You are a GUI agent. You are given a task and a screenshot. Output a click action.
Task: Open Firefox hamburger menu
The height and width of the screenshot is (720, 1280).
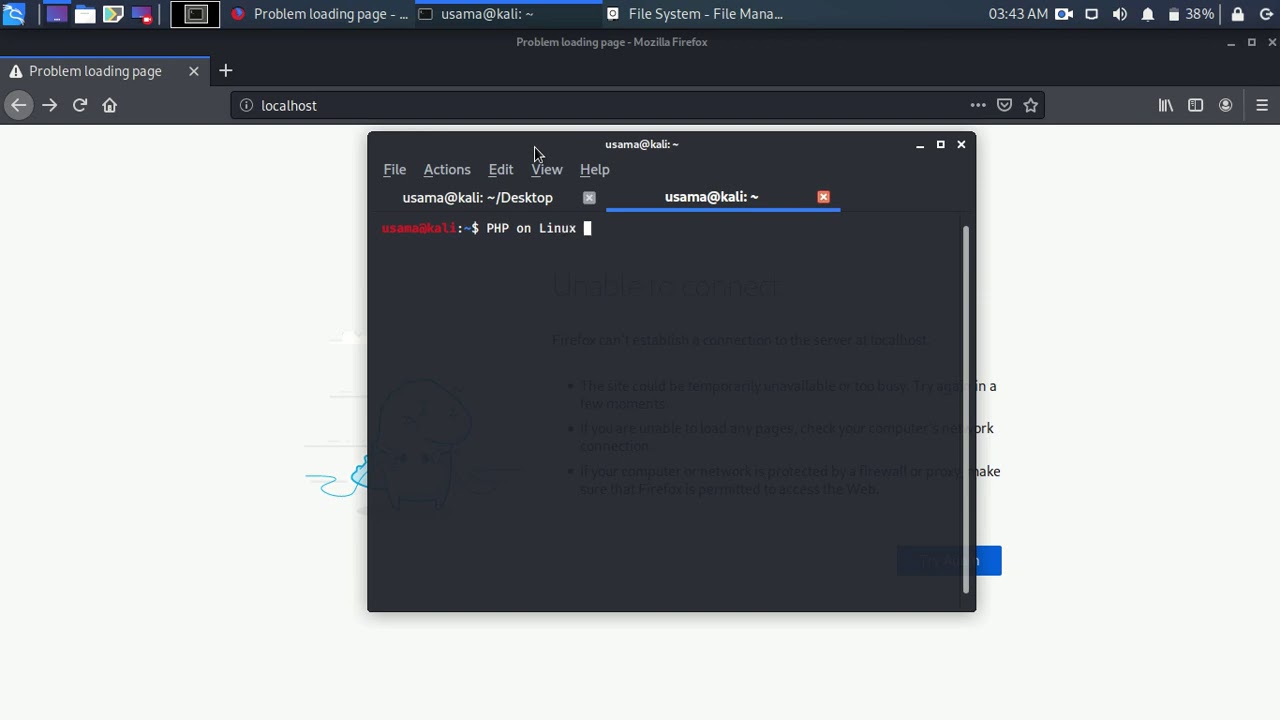point(1262,105)
